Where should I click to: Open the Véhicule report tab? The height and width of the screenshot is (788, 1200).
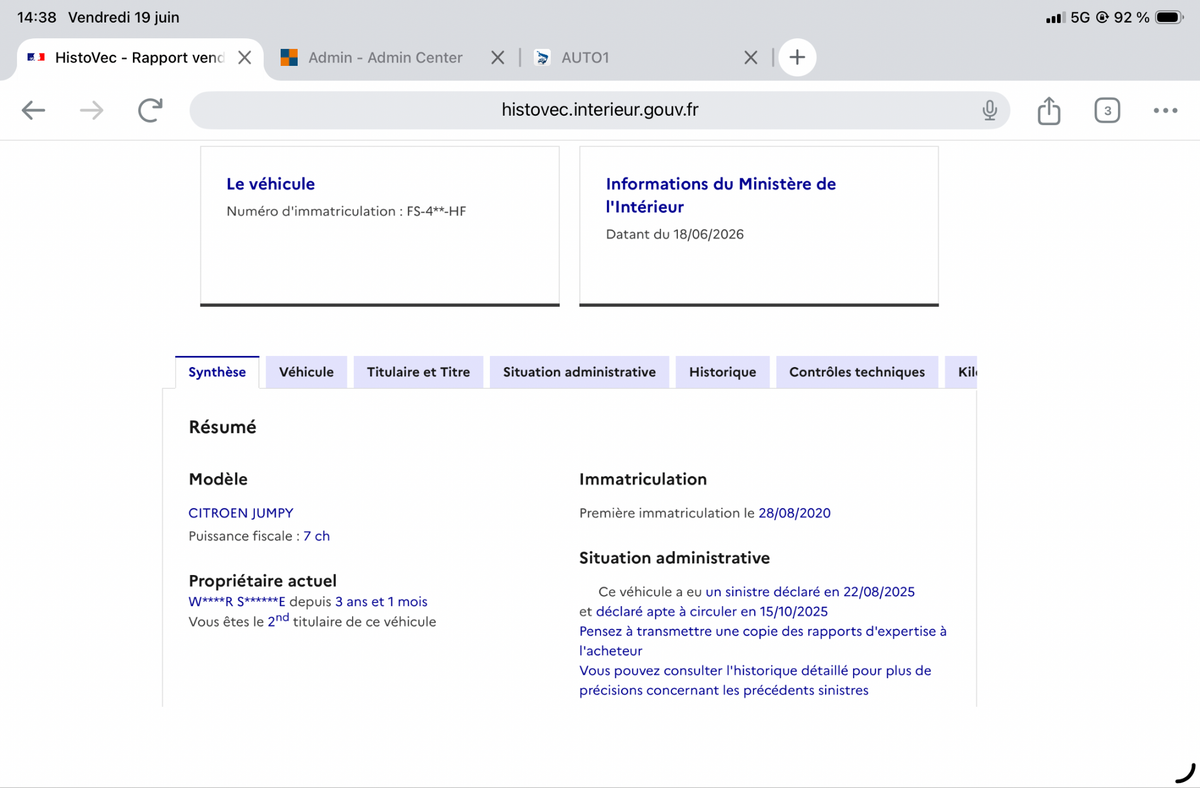[306, 372]
